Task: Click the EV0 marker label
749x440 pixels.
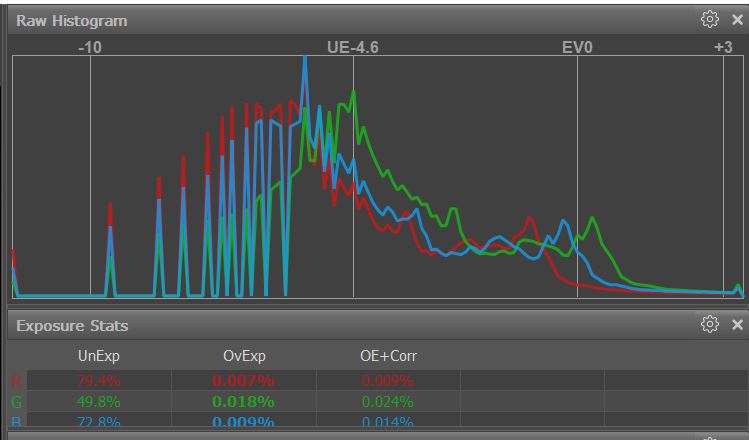Action: (577, 47)
